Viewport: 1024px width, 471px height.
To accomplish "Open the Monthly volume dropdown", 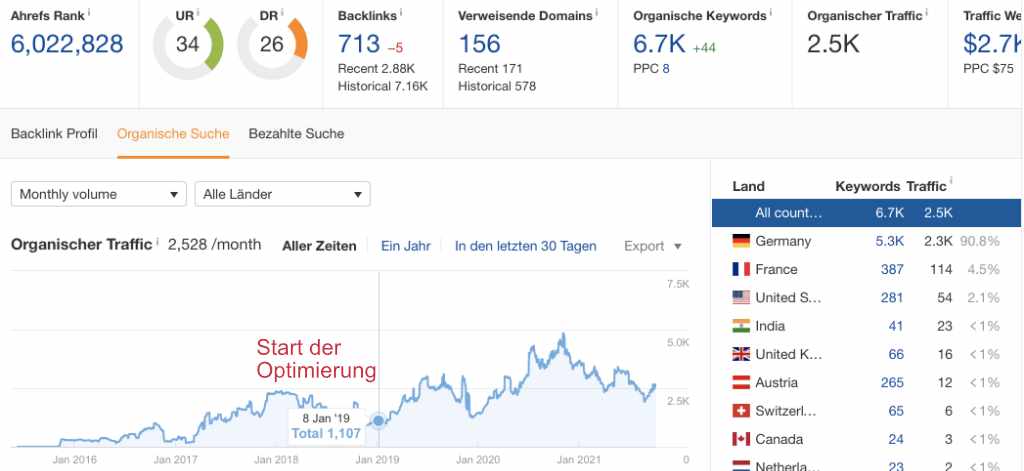I will [x=99, y=194].
